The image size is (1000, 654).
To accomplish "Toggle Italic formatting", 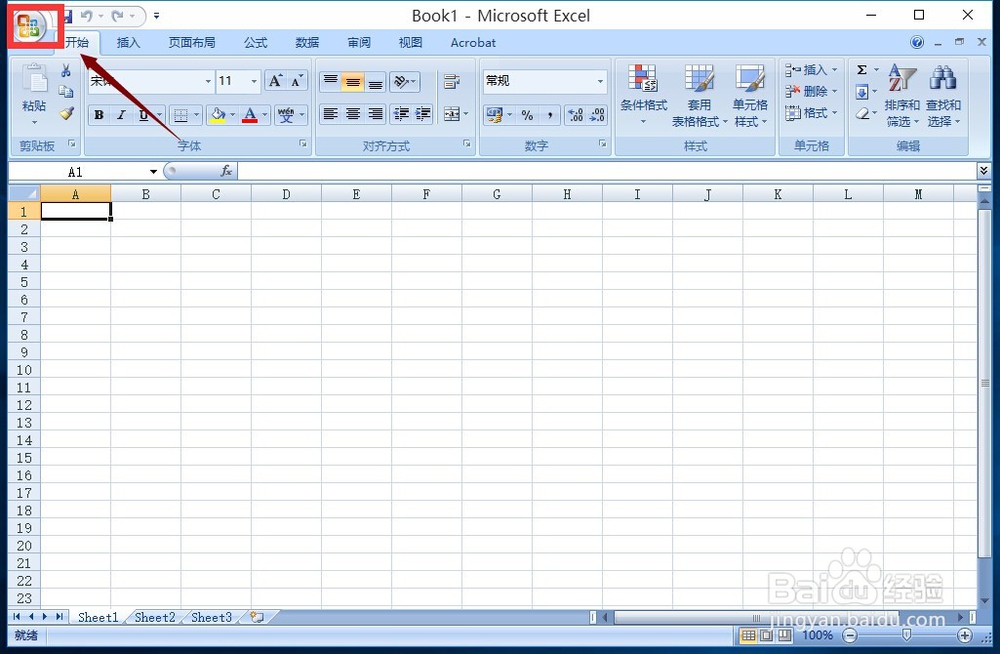I will [121, 115].
